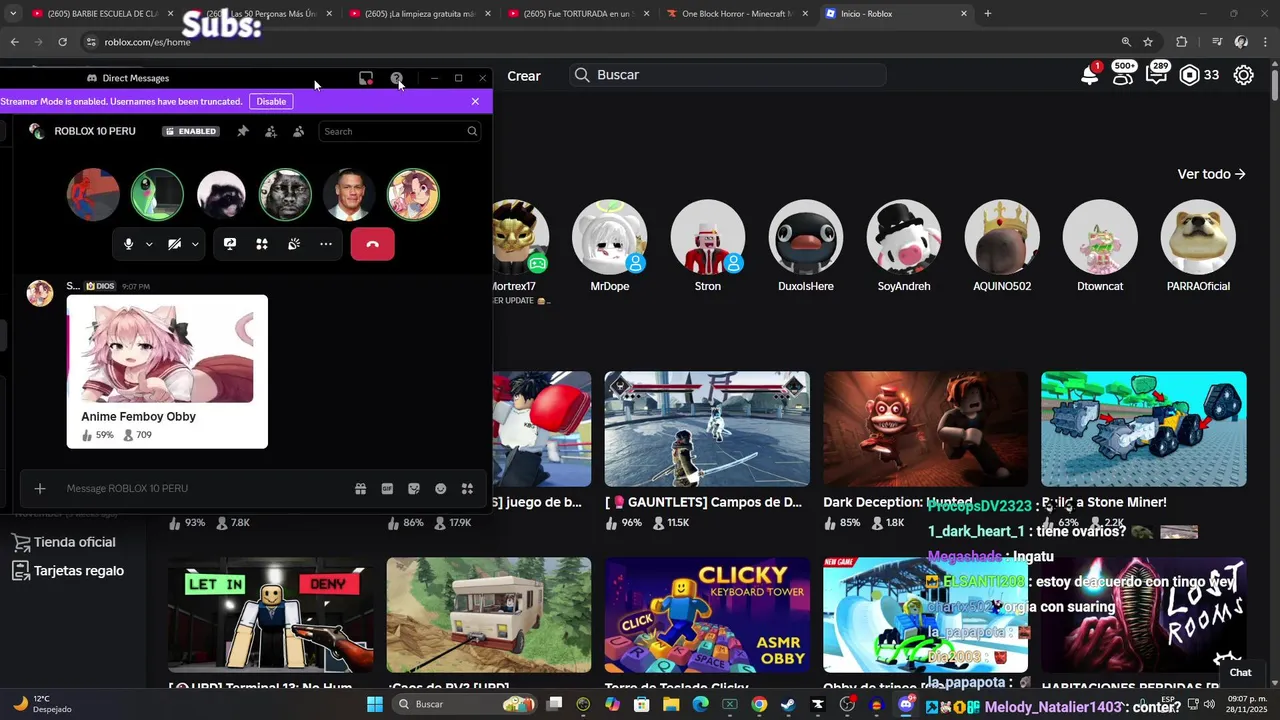The height and width of the screenshot is (720, 1280).
Task: Open friend Stron's profile
Action: click(x=707, y=246)
